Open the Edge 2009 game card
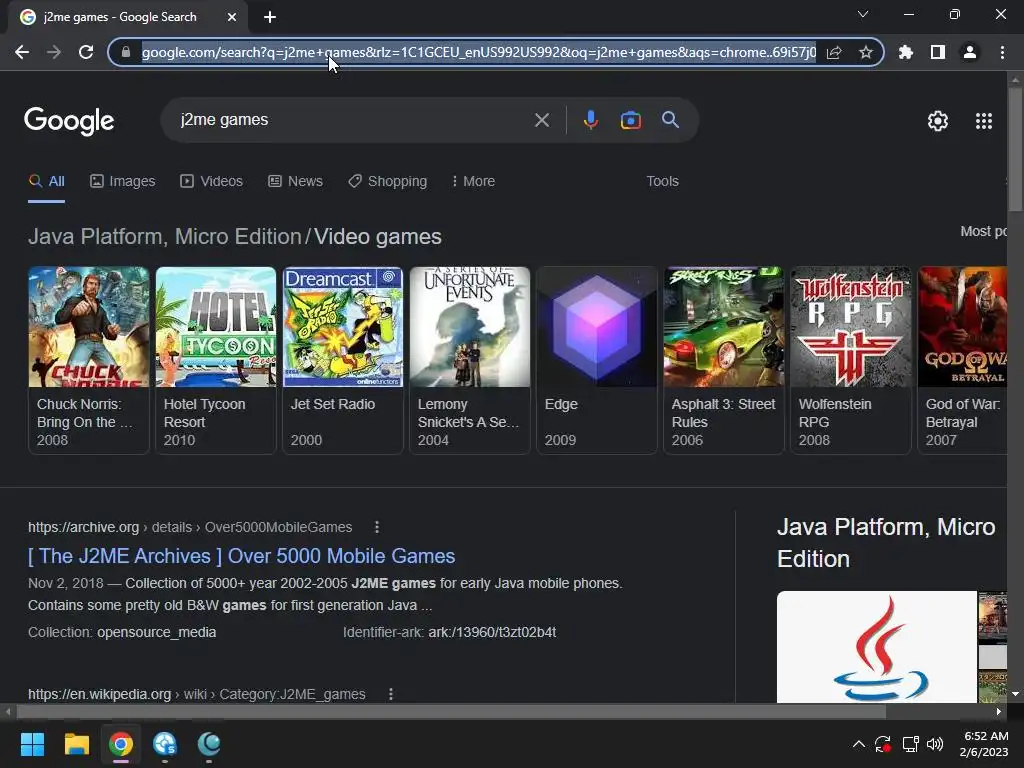 [x=597, y=360]
